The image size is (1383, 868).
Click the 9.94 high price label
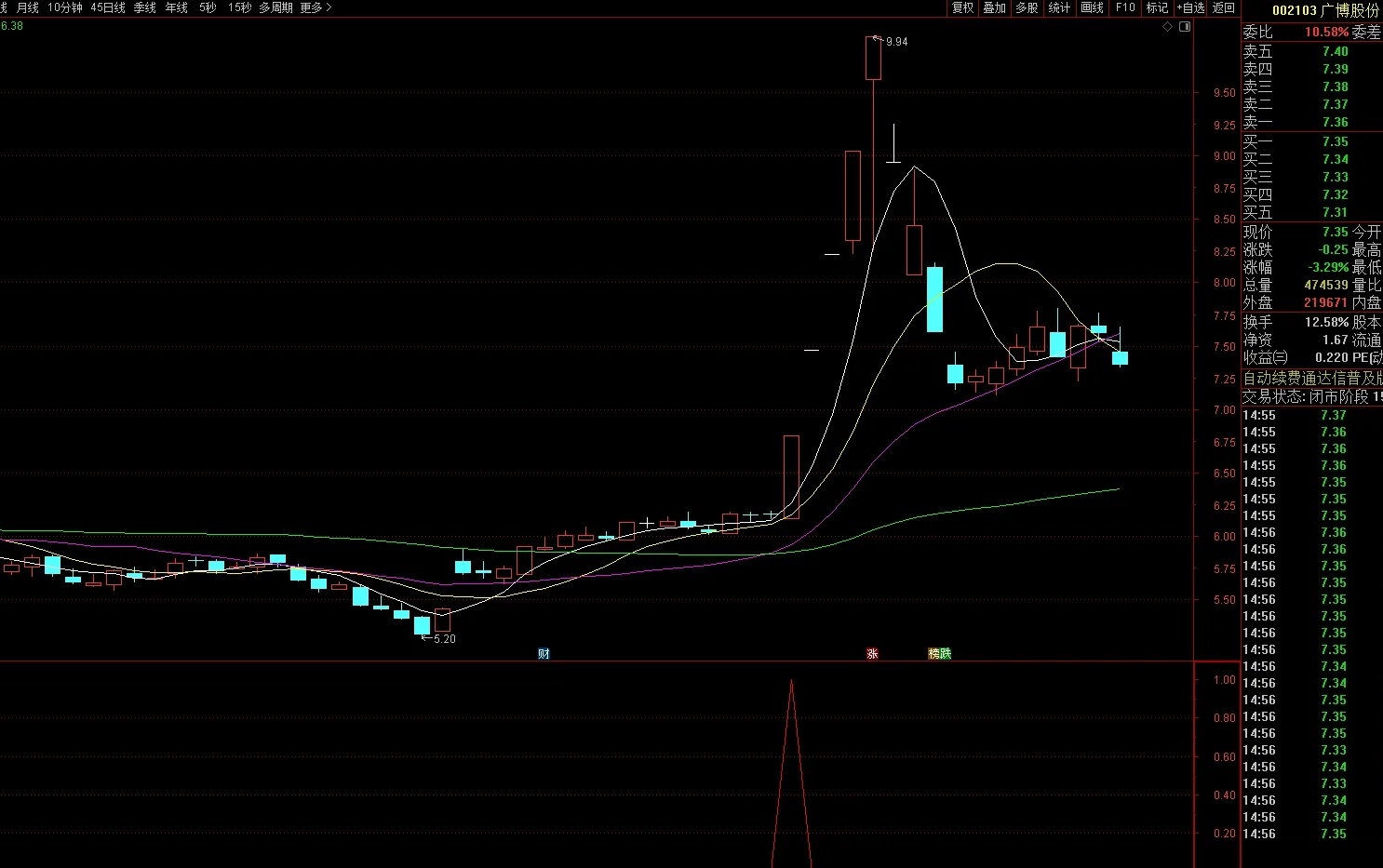(896, 42)
